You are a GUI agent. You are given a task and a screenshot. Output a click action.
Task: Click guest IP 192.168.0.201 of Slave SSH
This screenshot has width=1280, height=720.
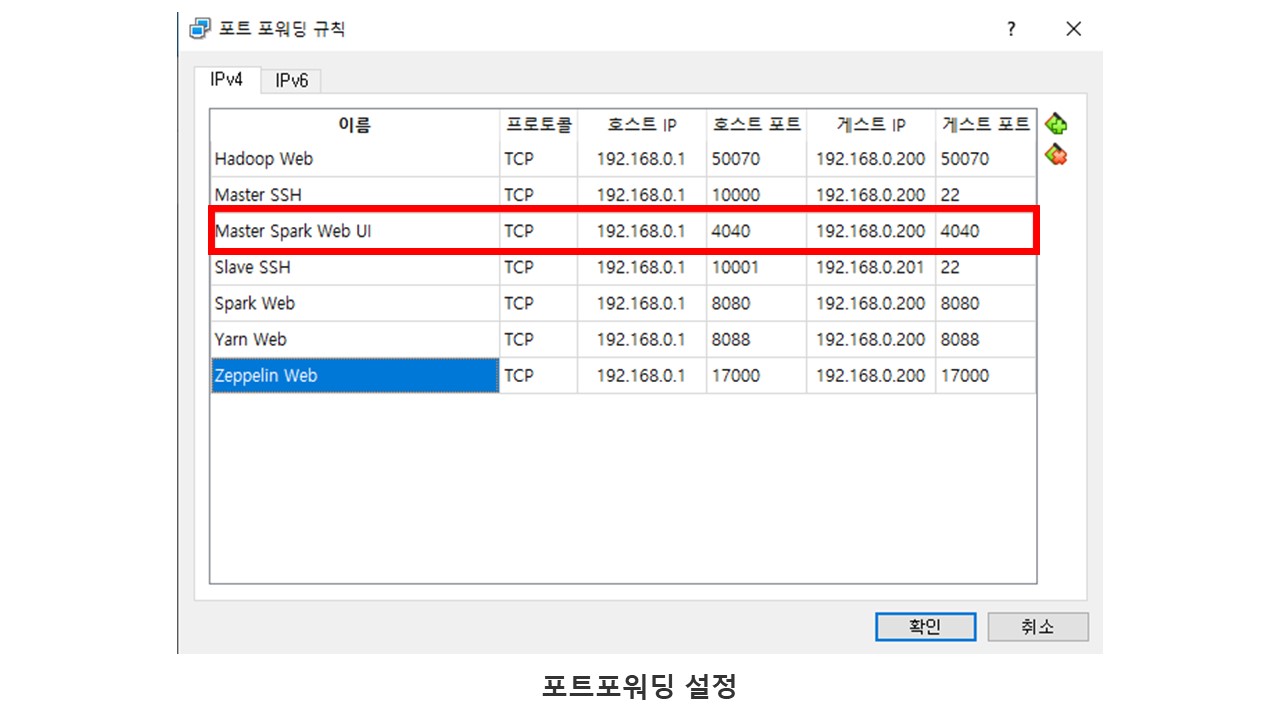[x=871, y=267]
